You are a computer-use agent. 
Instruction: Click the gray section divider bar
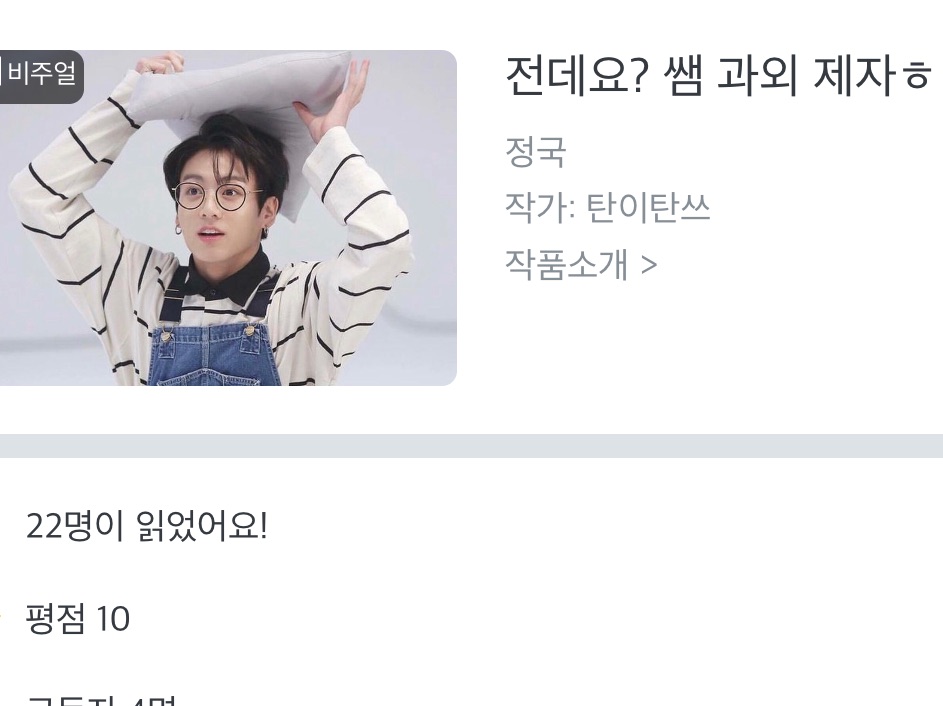click(x=472, y=446)
